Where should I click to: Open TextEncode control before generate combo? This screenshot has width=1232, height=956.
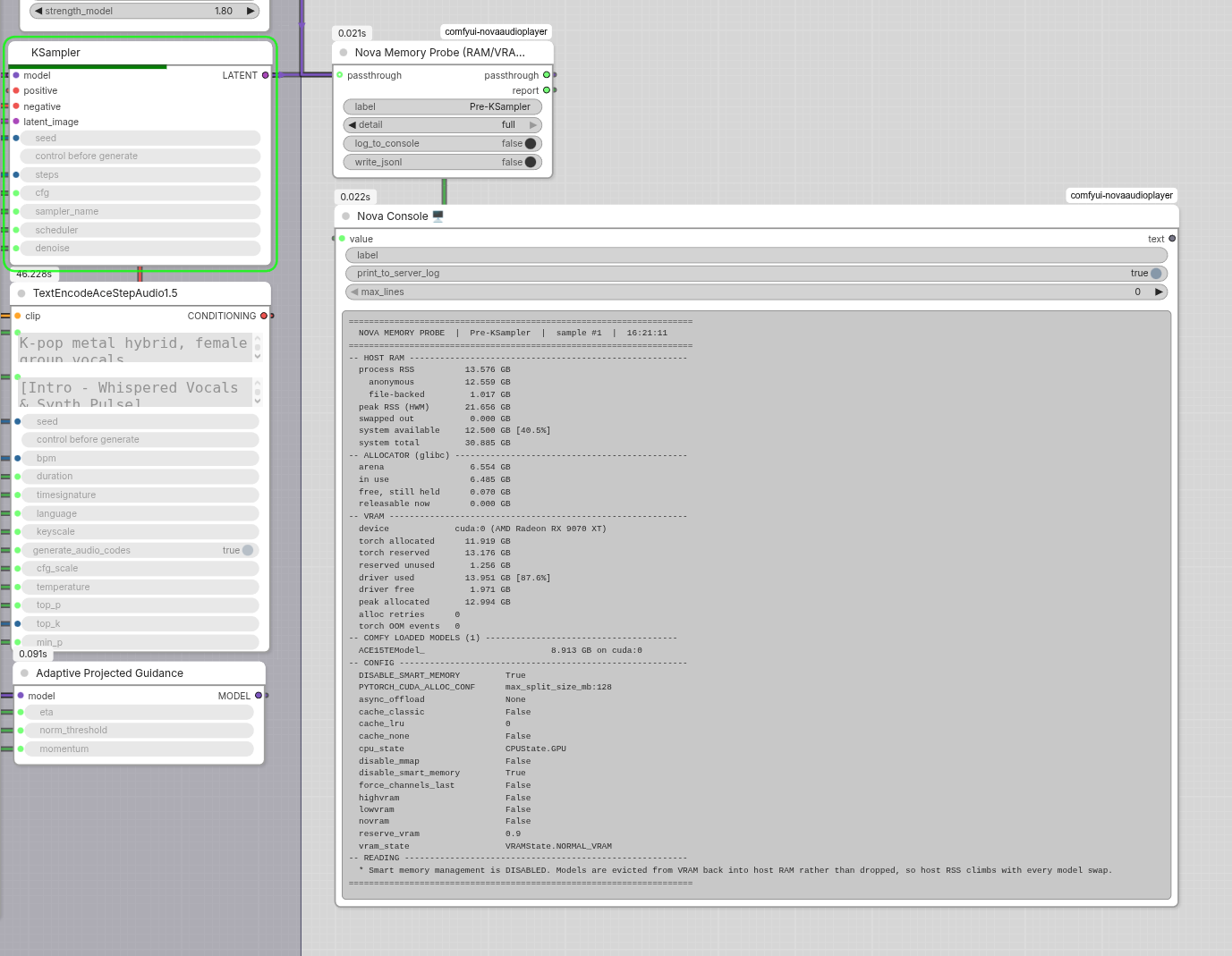point(140,439)
